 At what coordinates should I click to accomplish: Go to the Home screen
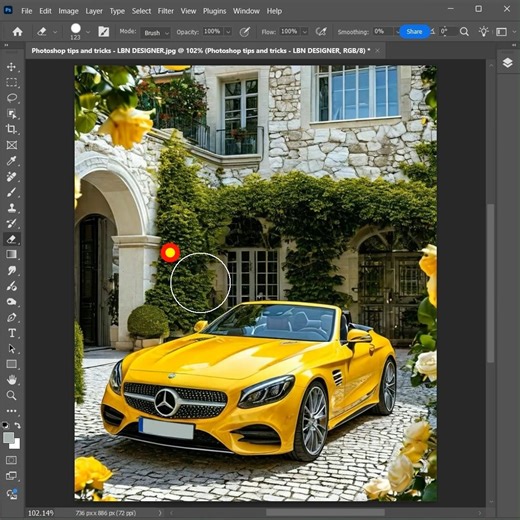tap(17, 32)
